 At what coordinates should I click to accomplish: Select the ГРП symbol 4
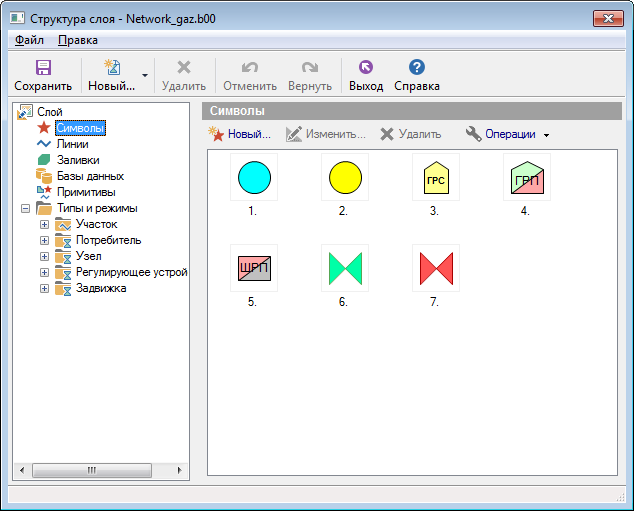pyautogui.click(x=527, y=178)
